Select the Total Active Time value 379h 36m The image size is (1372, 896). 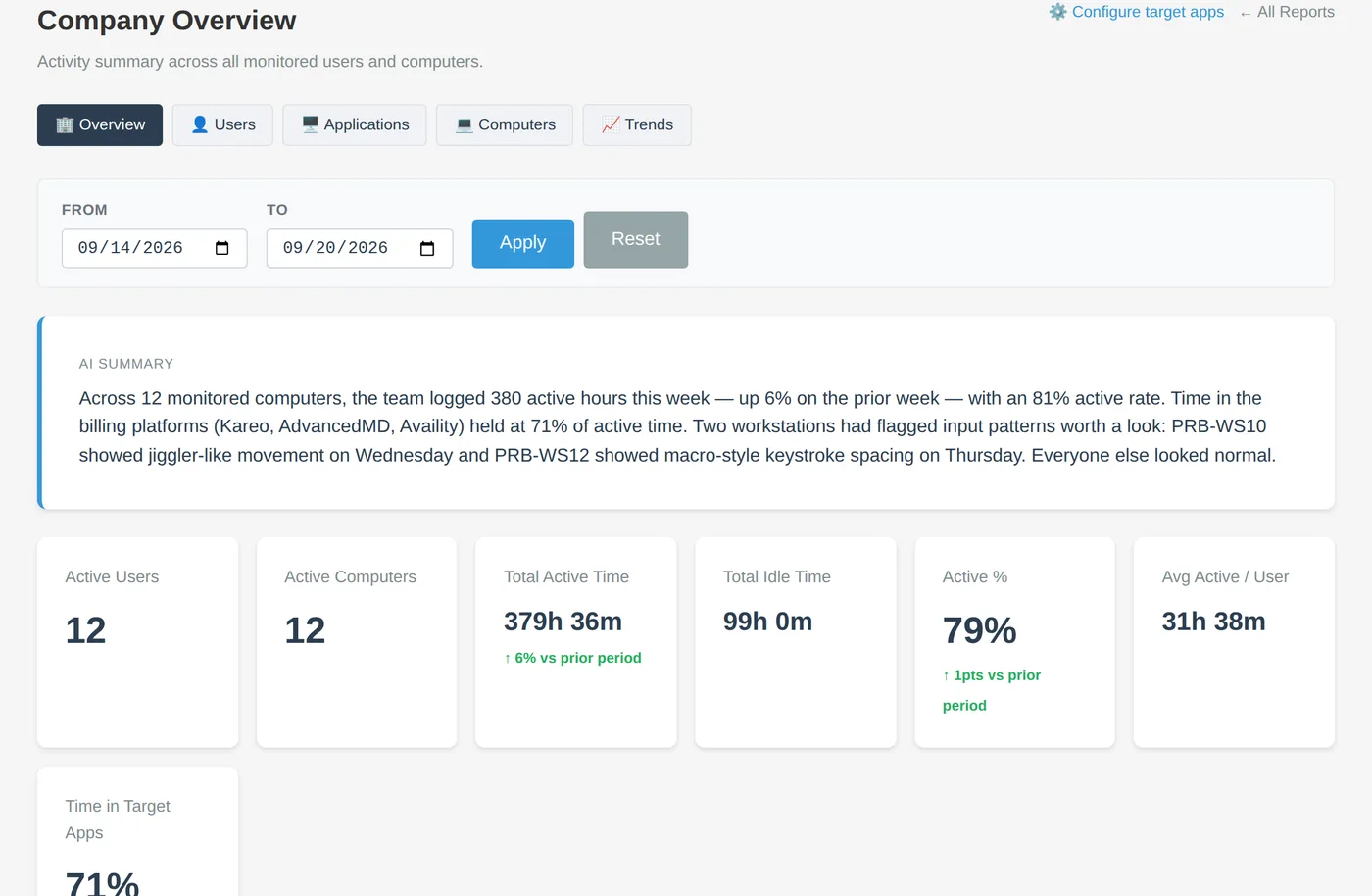point(563,622)
